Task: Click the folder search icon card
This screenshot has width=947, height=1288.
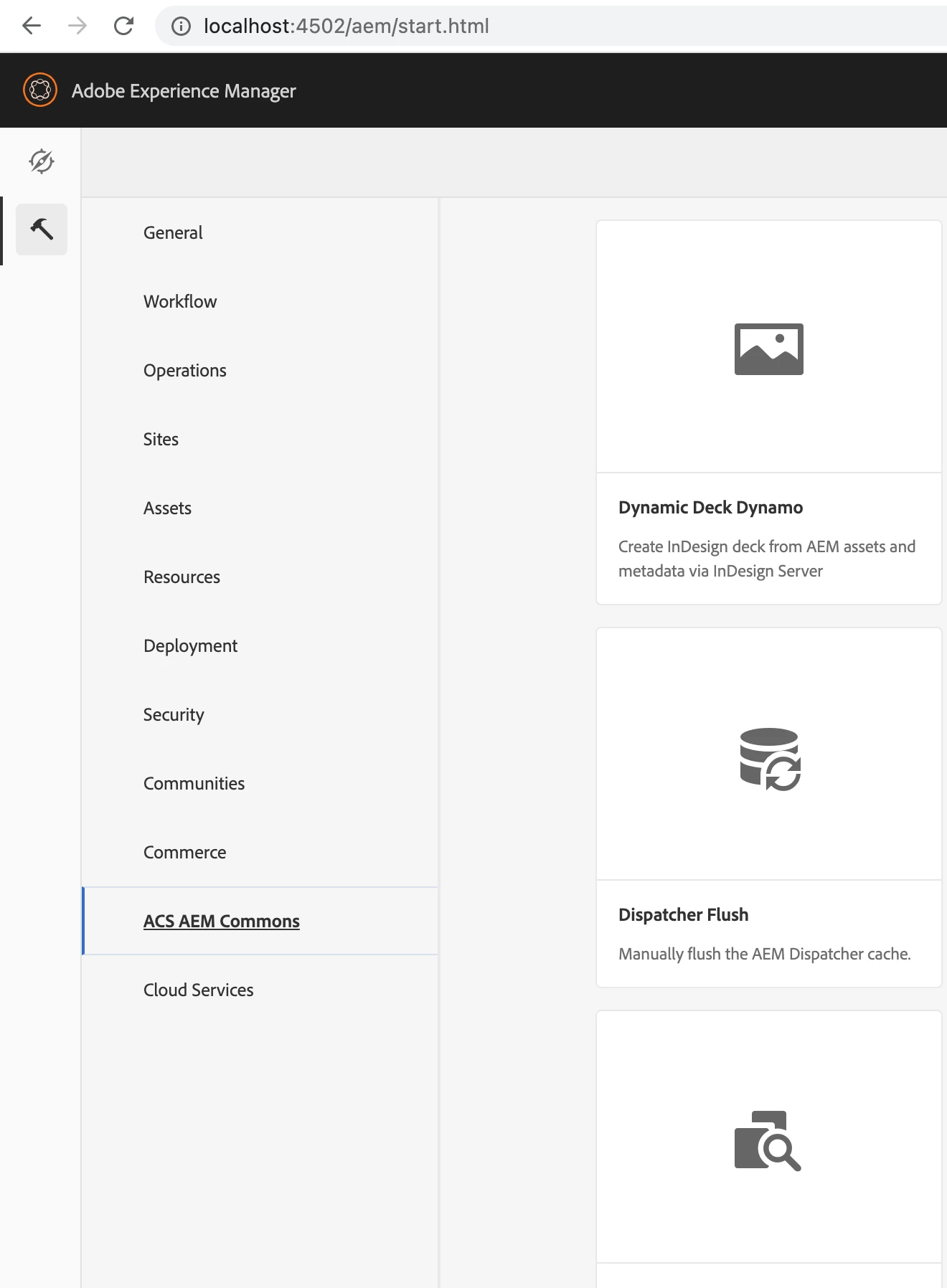Action: 768,1140
